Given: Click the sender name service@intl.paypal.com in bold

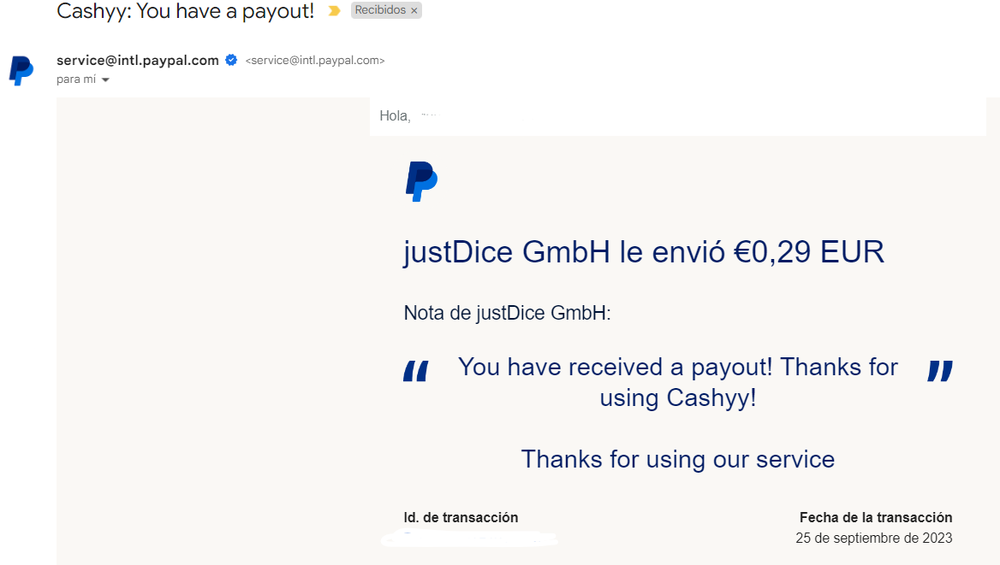Looking at the screenshot, I should point(138,60).
